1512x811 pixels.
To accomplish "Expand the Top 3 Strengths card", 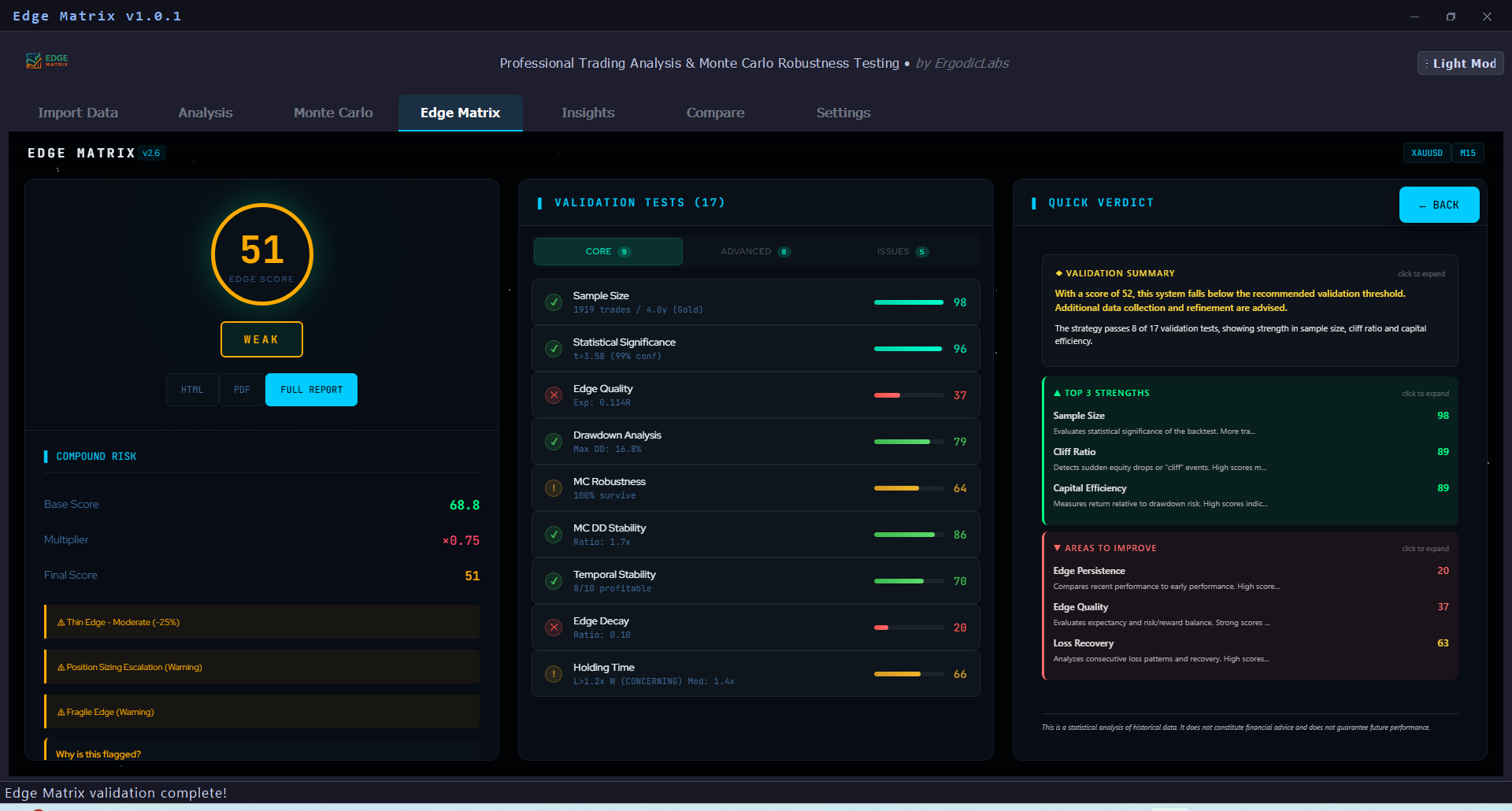I will click(x=1250, y=450).
